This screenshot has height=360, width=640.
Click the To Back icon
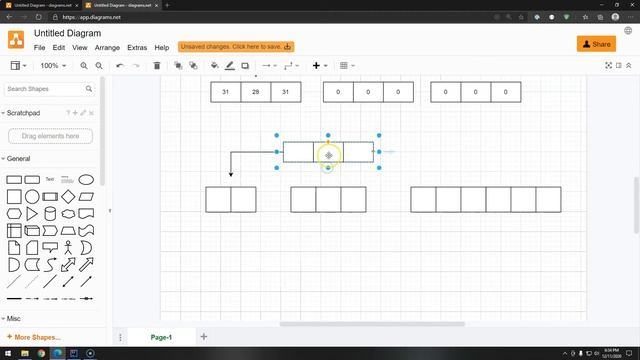point(193,66)
